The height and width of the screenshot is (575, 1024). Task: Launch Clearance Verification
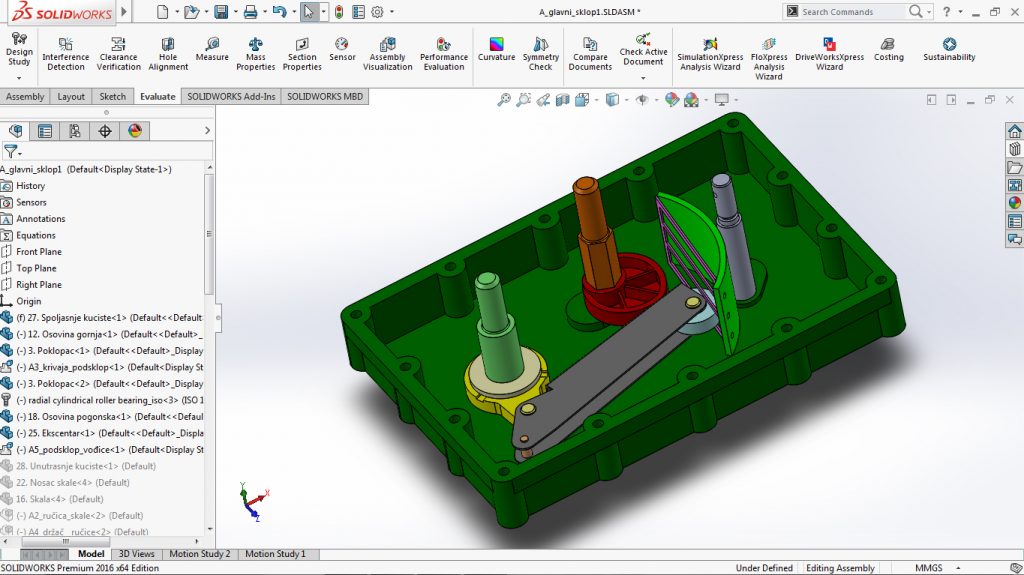click(118, 54)
